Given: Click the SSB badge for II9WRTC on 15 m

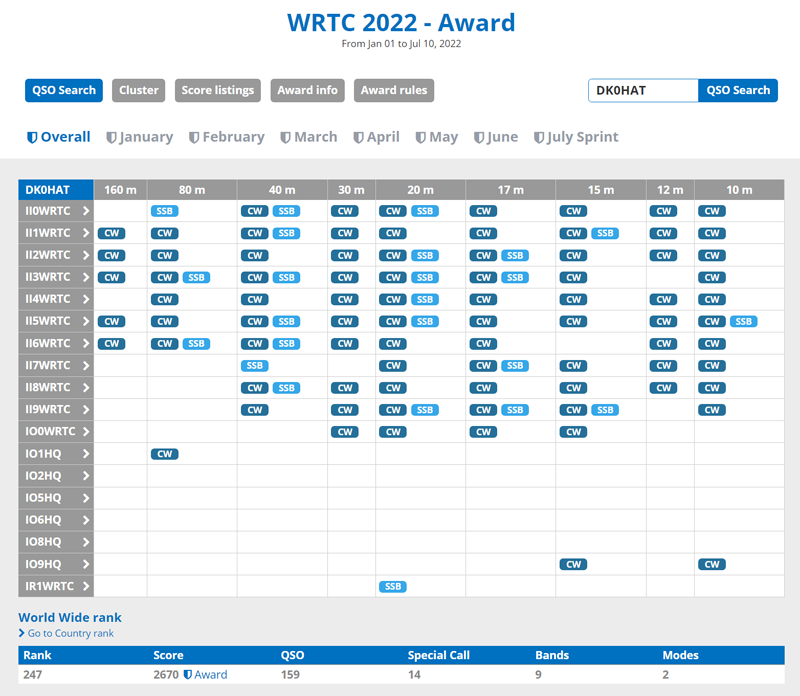Looking at the screenshot, I should point(605,410).
